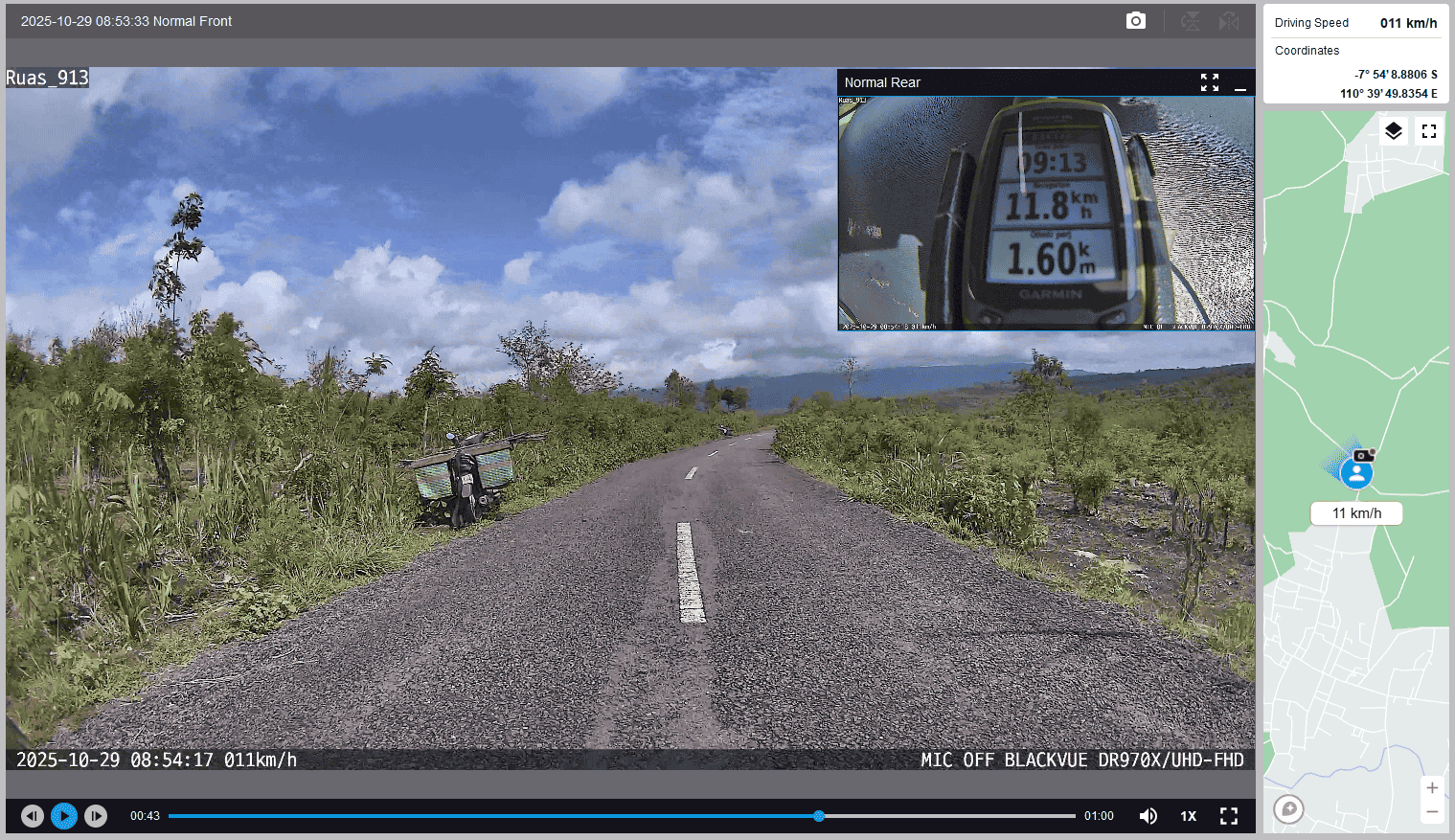
Task: Expand the Normal Rear view to fullscreen
Action: click(x=1210, y=83)
